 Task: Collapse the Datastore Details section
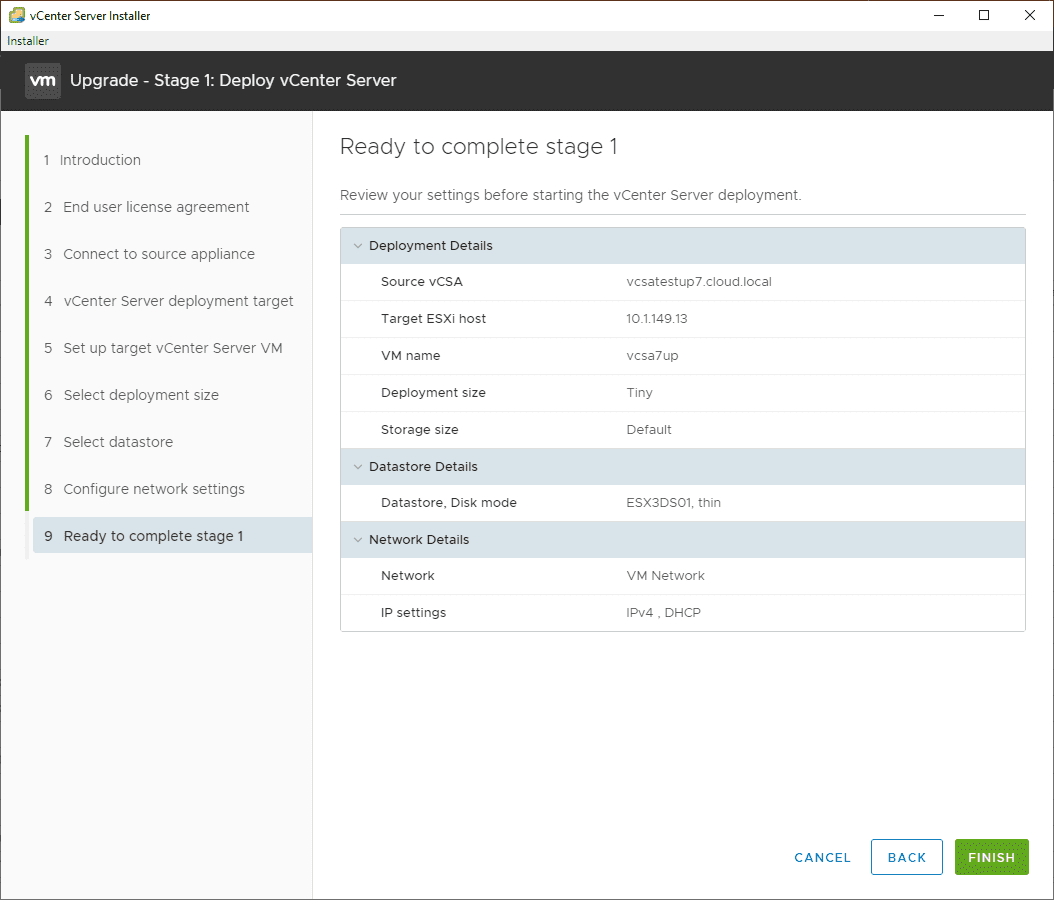[357, 467]
